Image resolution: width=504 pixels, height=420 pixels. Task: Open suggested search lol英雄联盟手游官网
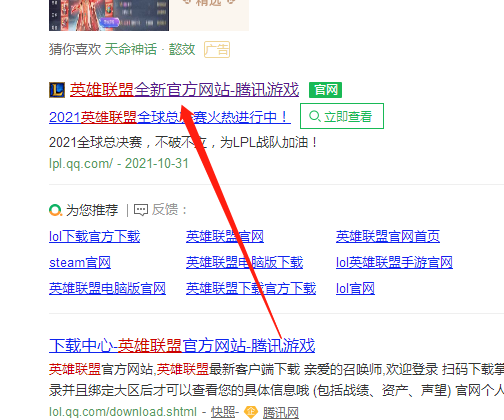click(x=394, y=263)
